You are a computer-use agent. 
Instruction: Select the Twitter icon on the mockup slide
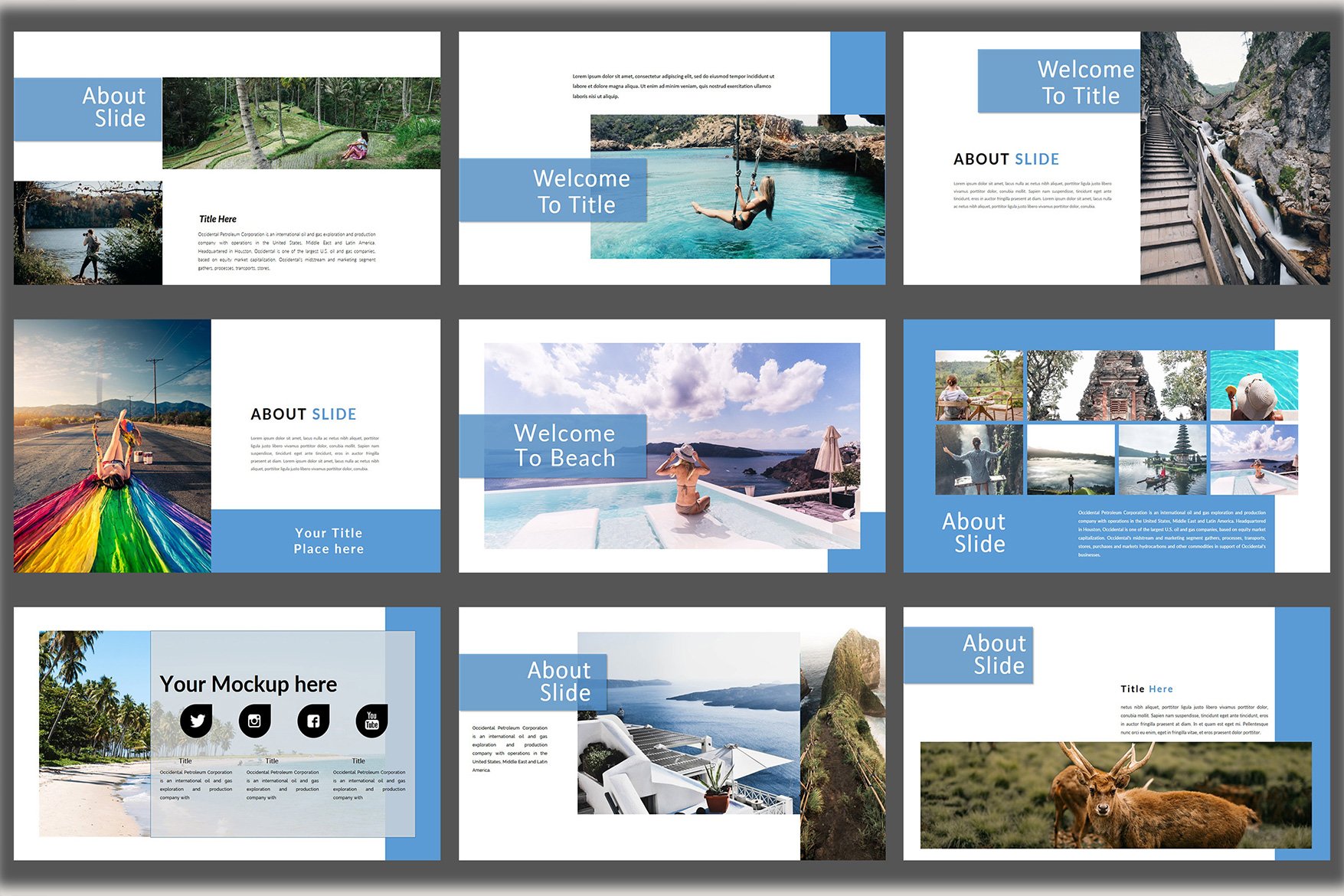coord(196,721)
